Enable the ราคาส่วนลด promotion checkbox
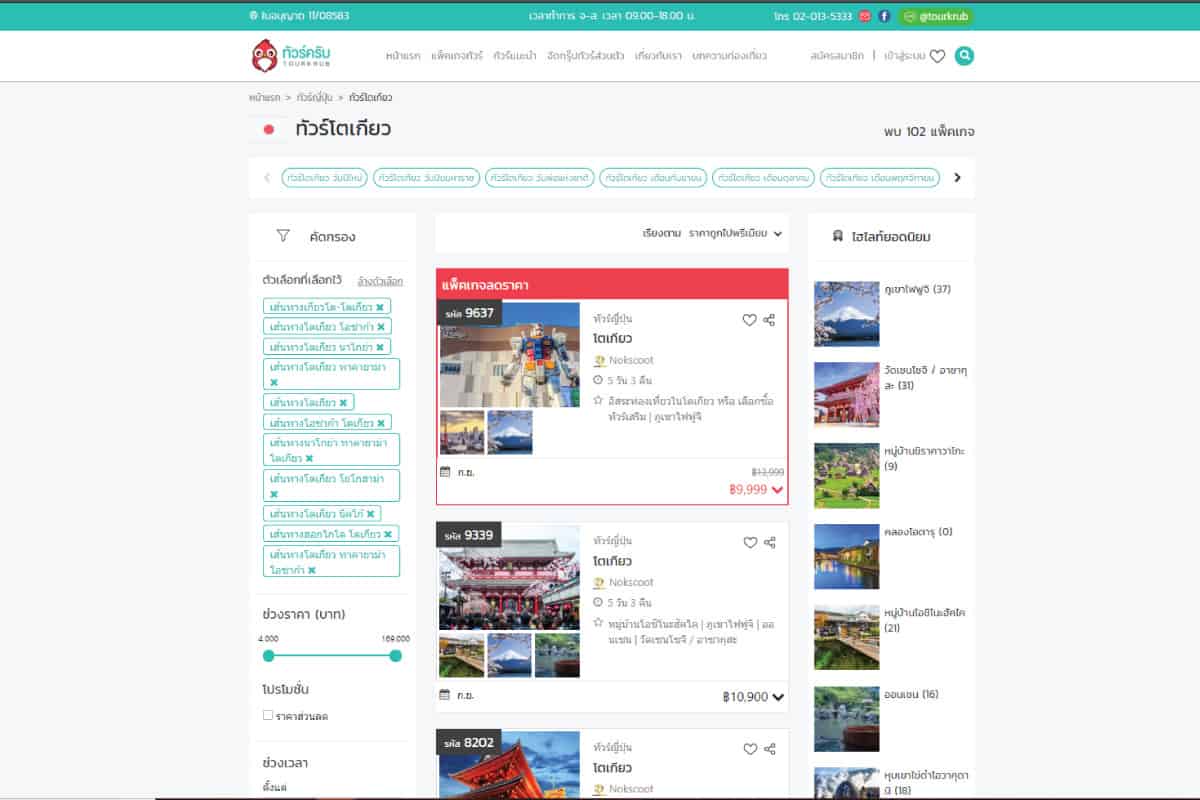 point(268,715)
